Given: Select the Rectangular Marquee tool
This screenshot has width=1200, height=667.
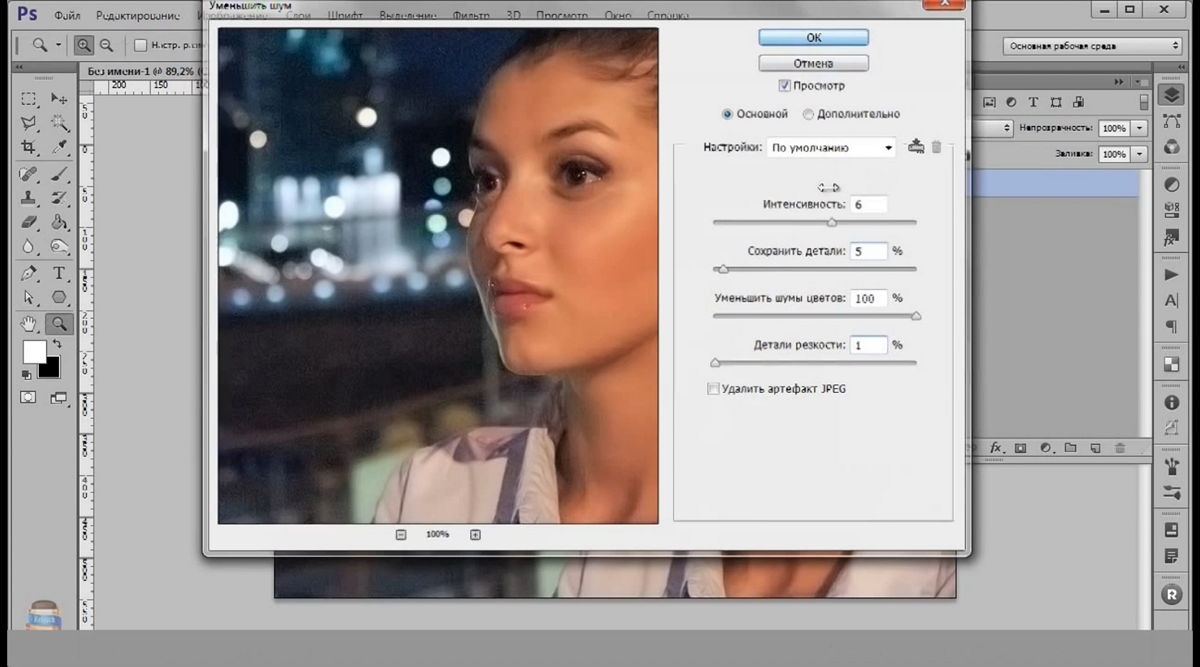Looking at the screenshot, I should tap(29, 99).
